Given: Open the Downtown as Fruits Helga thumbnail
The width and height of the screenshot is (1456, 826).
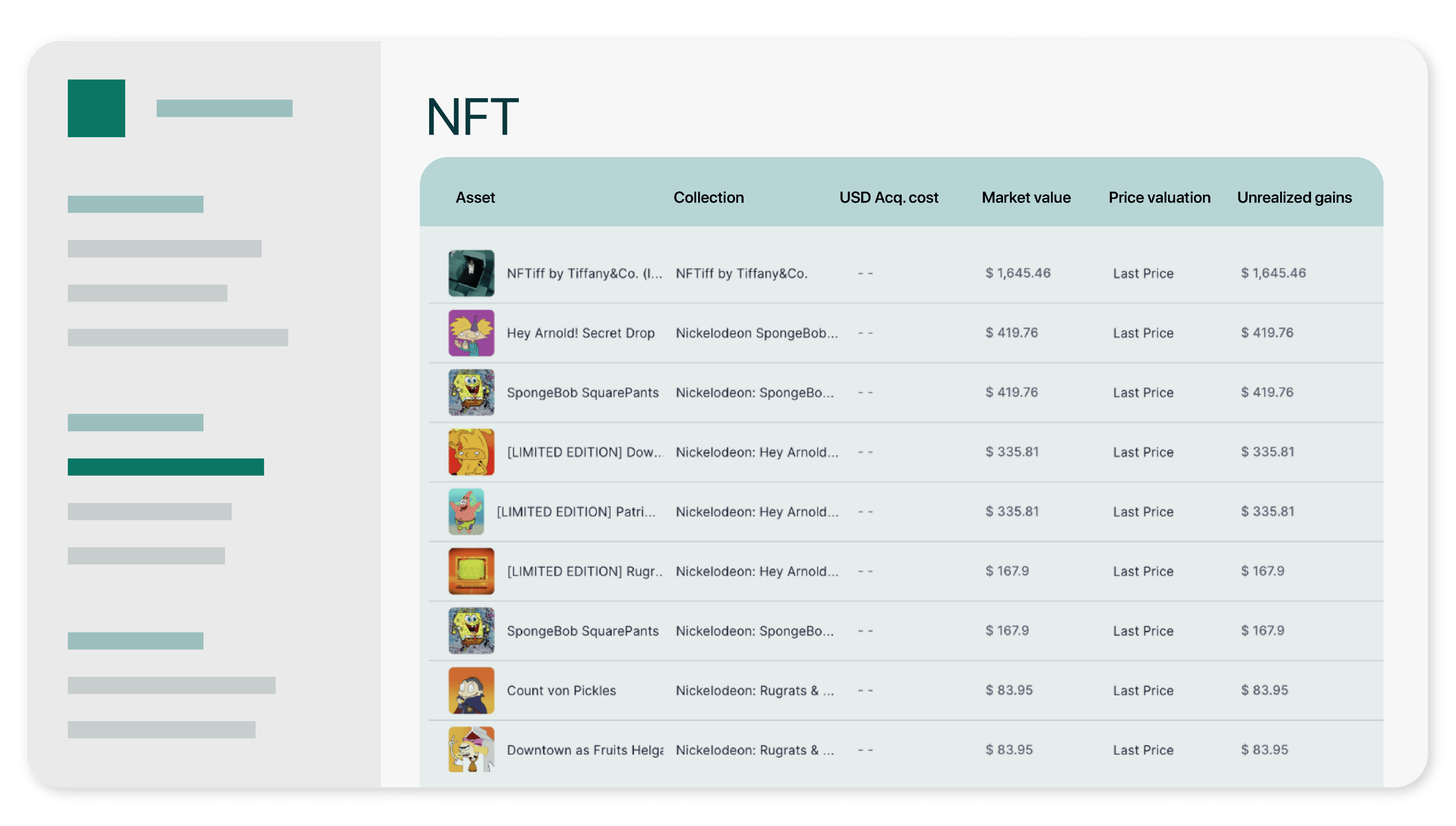Looking at the screenshot, I should 471,750.
